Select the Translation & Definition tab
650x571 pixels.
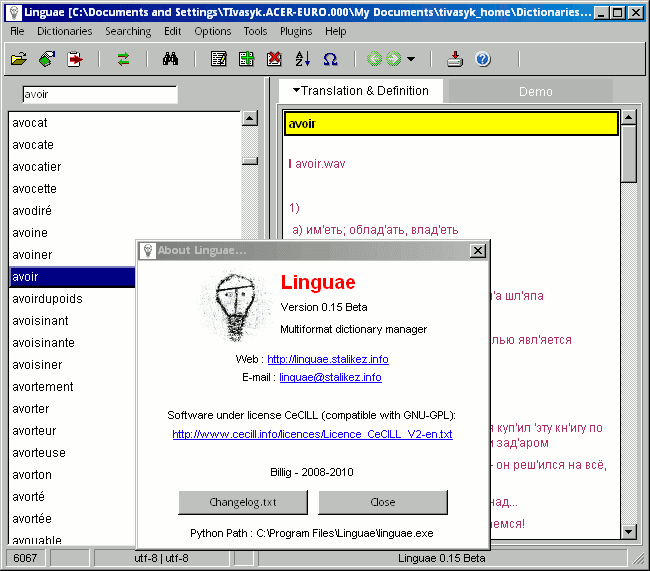point(361,91)
